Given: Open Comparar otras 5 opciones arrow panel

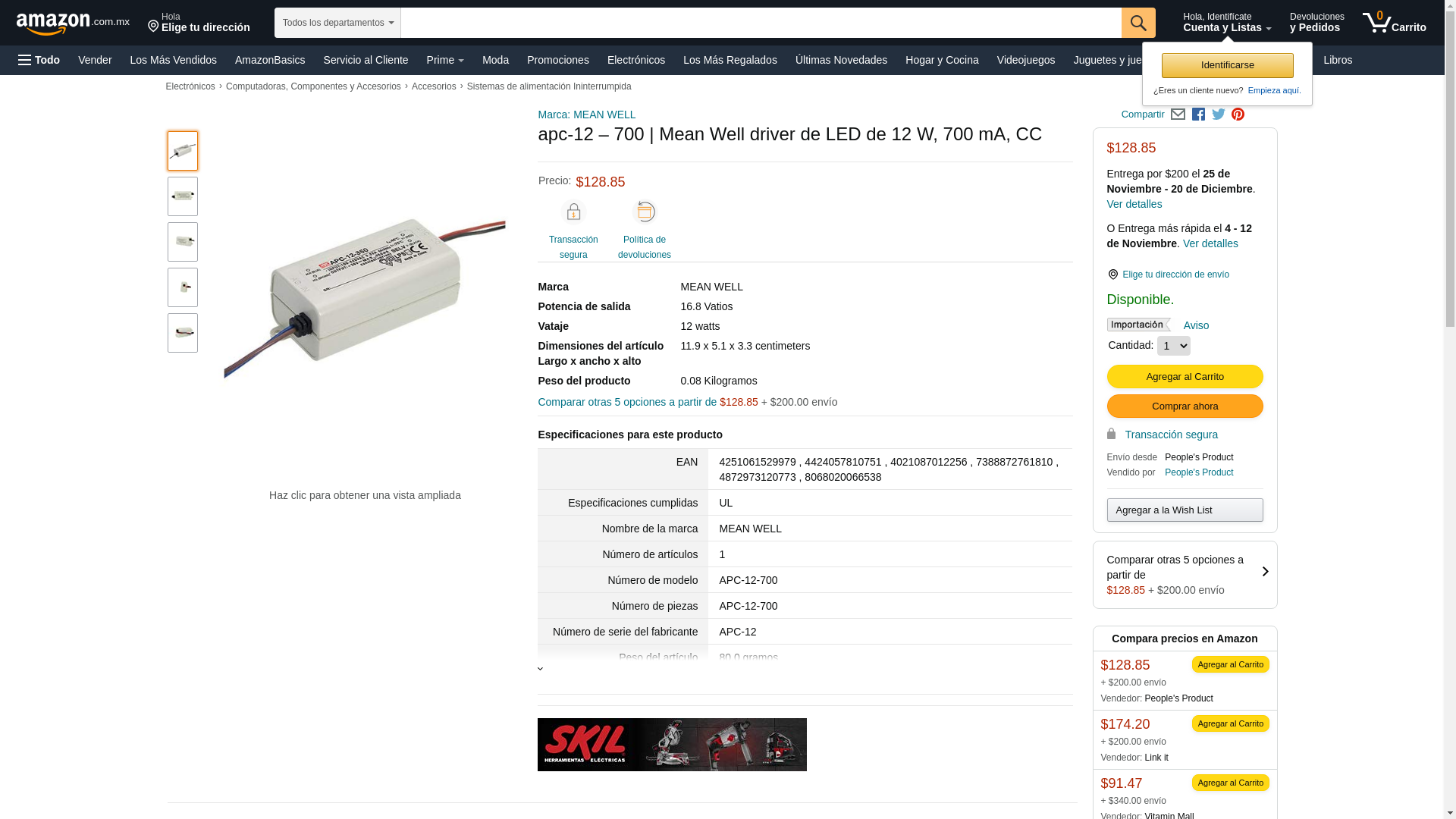Looking at the screenshot, I should tap(1185, 575).
